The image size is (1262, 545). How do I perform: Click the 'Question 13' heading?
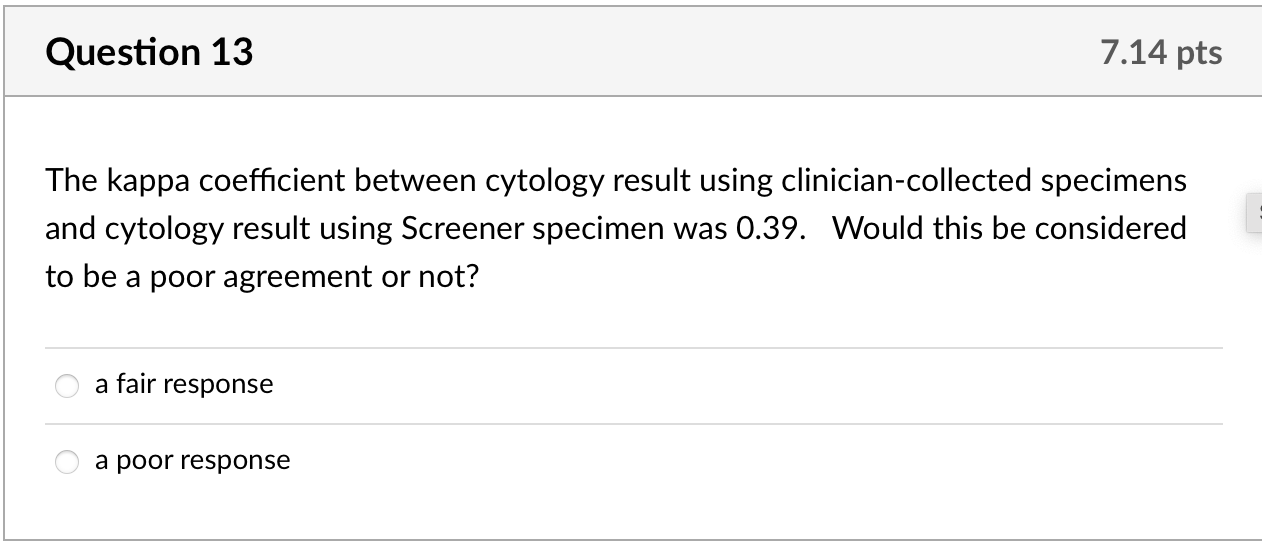coord(149,52)
